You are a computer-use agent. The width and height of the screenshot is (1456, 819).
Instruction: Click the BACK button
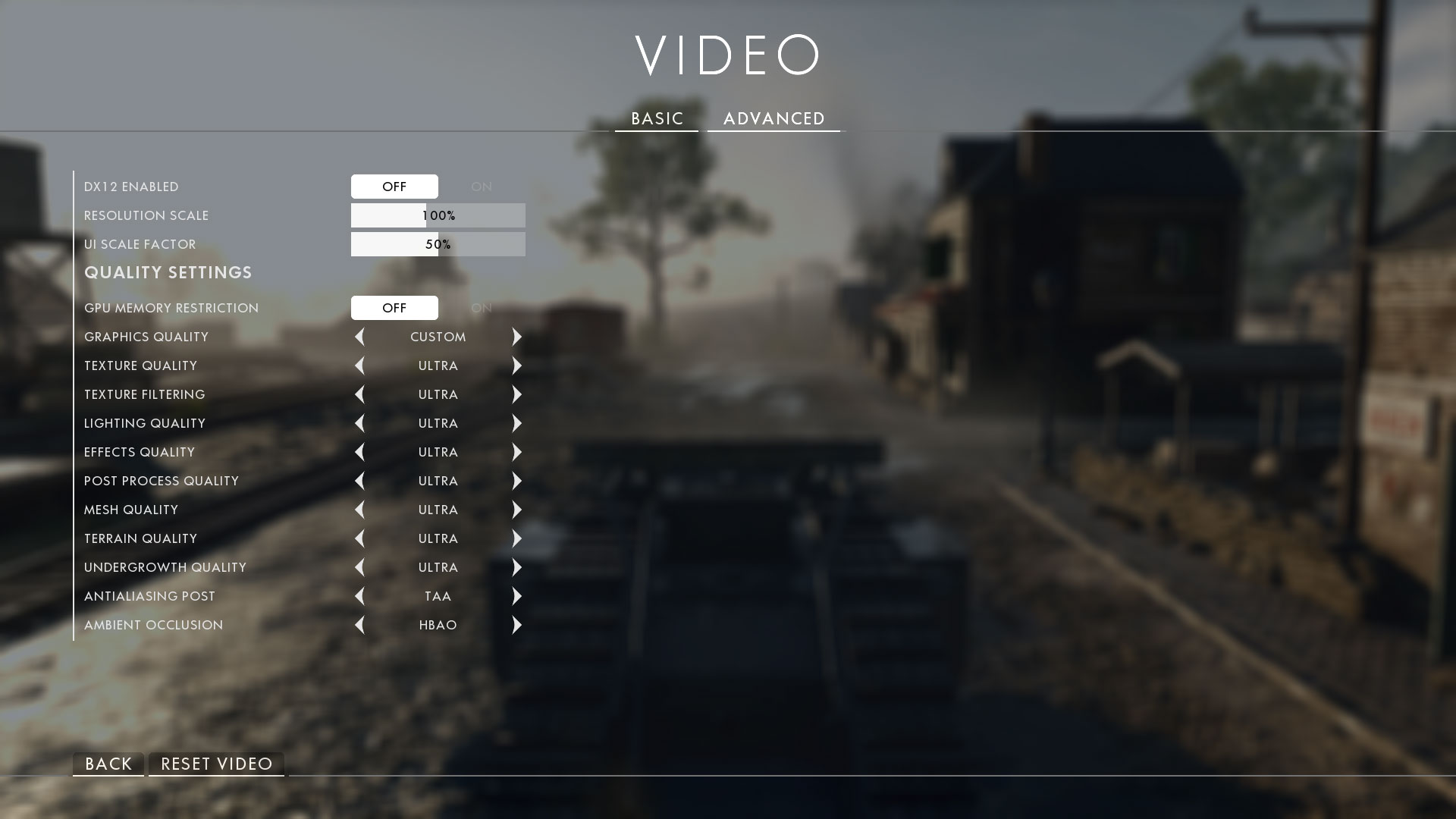(108, 764)
